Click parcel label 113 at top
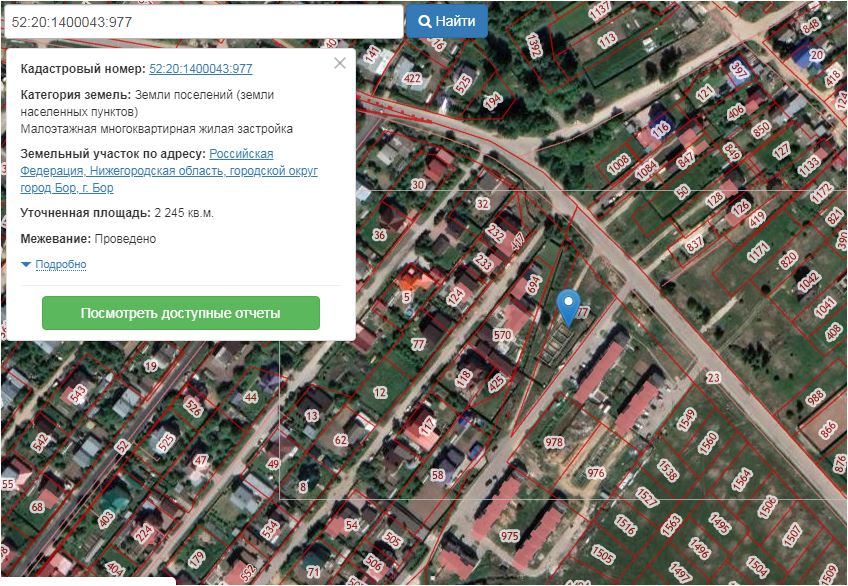Viewport: 848px width, 586px height. (x=607, y=40)
